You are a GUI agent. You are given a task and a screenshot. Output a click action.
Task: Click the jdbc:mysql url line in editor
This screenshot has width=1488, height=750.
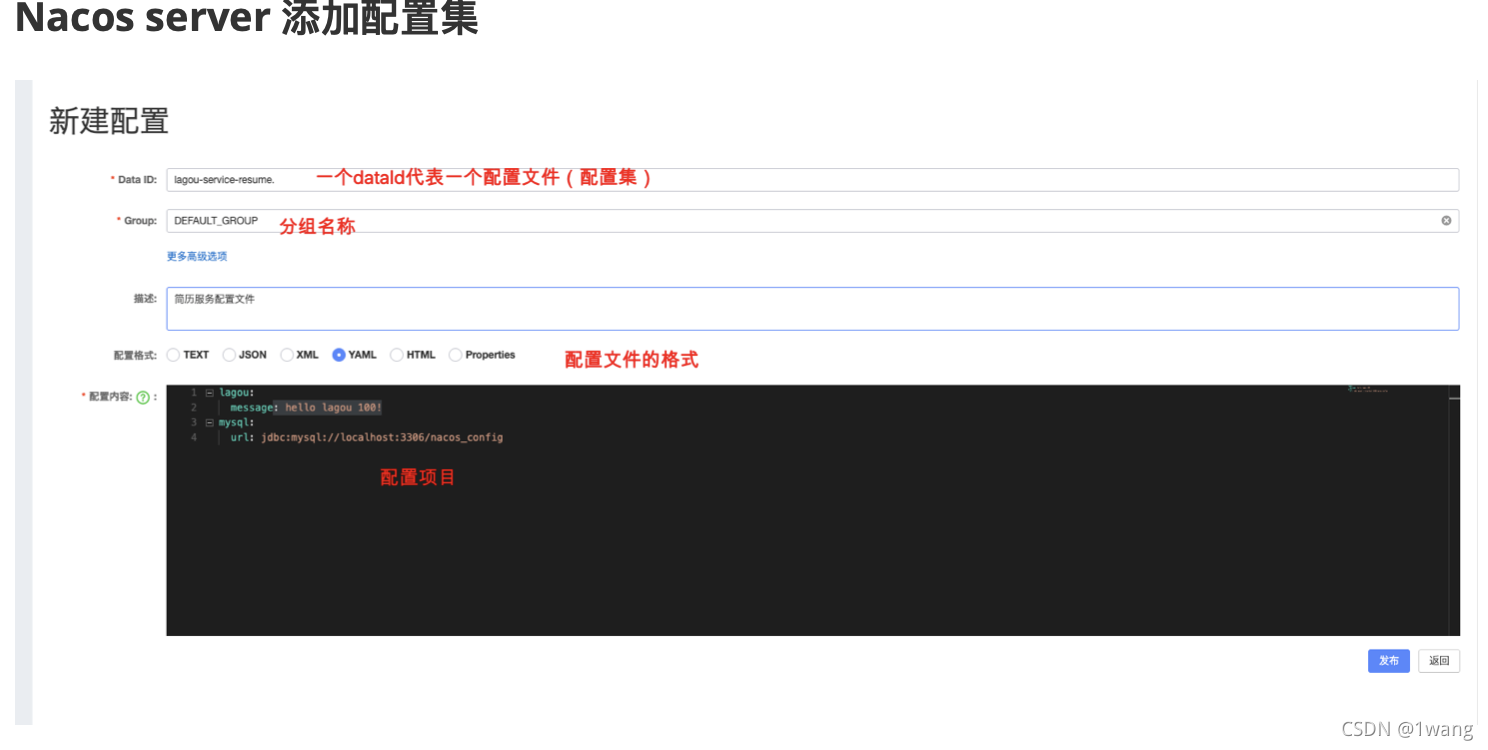pos(366,438)
